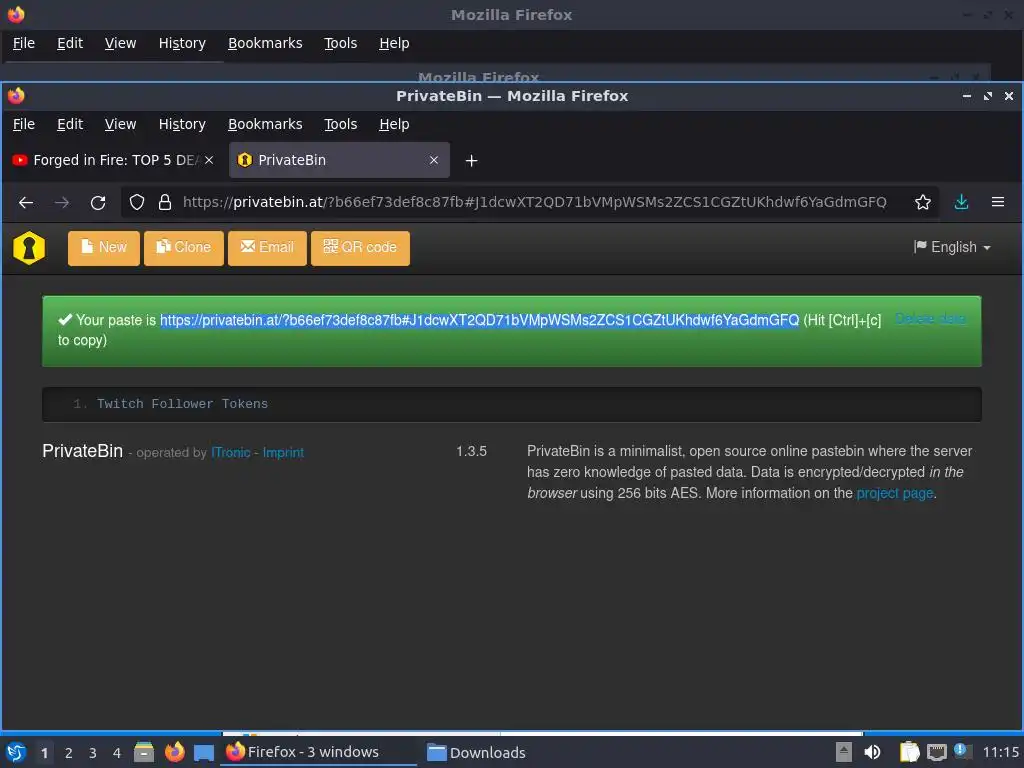Launch Firefox from taskbar quick launcher

tap(174, 752)
